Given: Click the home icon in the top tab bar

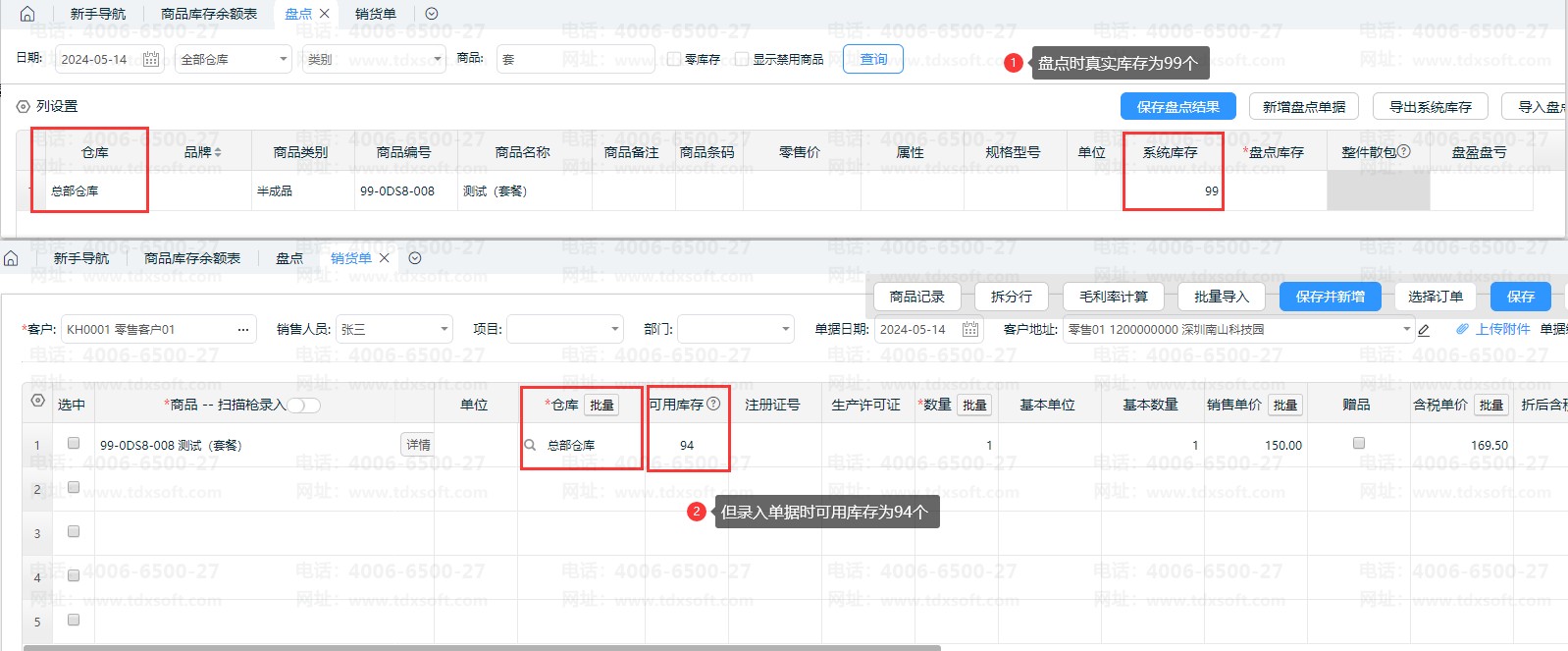Looking at the screenshot, I should point(27,14).
